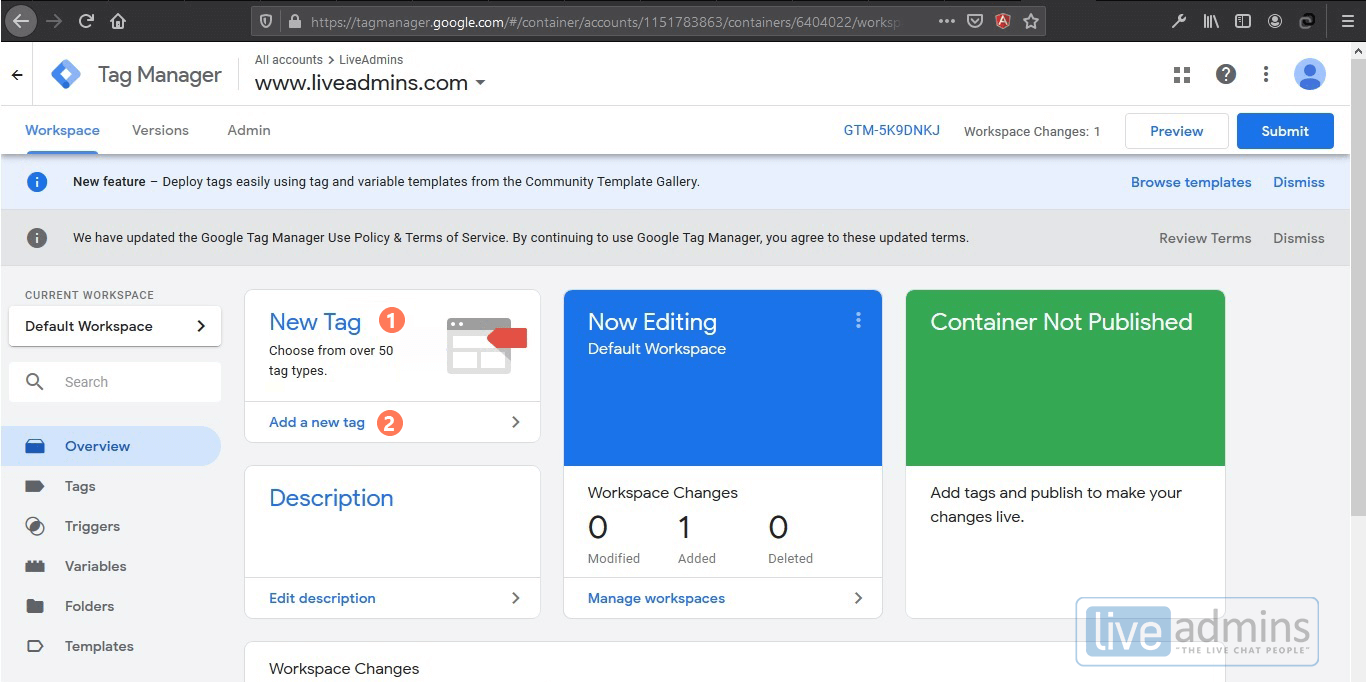The image size is (1366, 682).
Task: Switch to the Workspace tab
Action: [62, 130]
